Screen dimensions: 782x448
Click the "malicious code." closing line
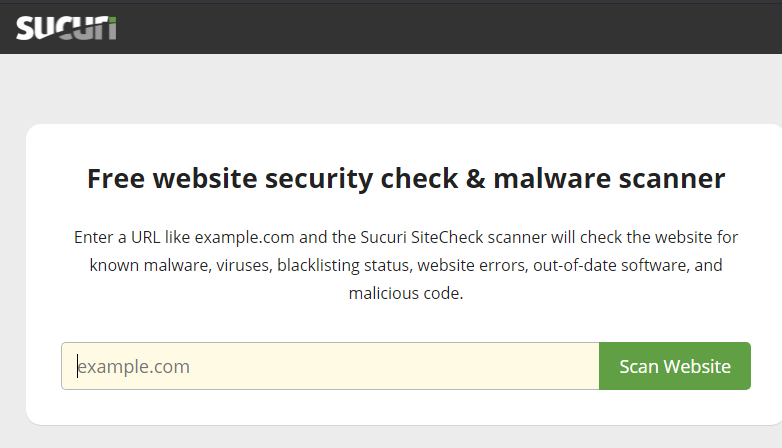pos(406,293)
